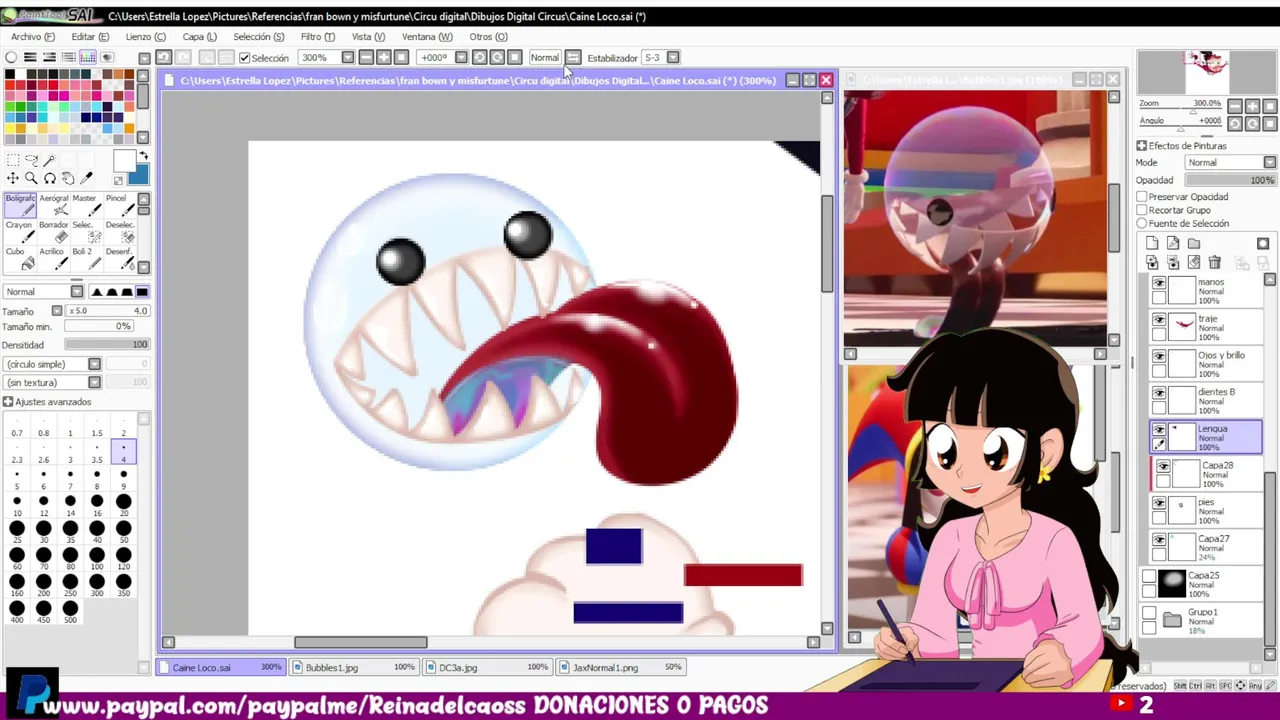Viewport: 1280px width, 720px height.
Task: Select the Move layer tool
Action: 12,178
